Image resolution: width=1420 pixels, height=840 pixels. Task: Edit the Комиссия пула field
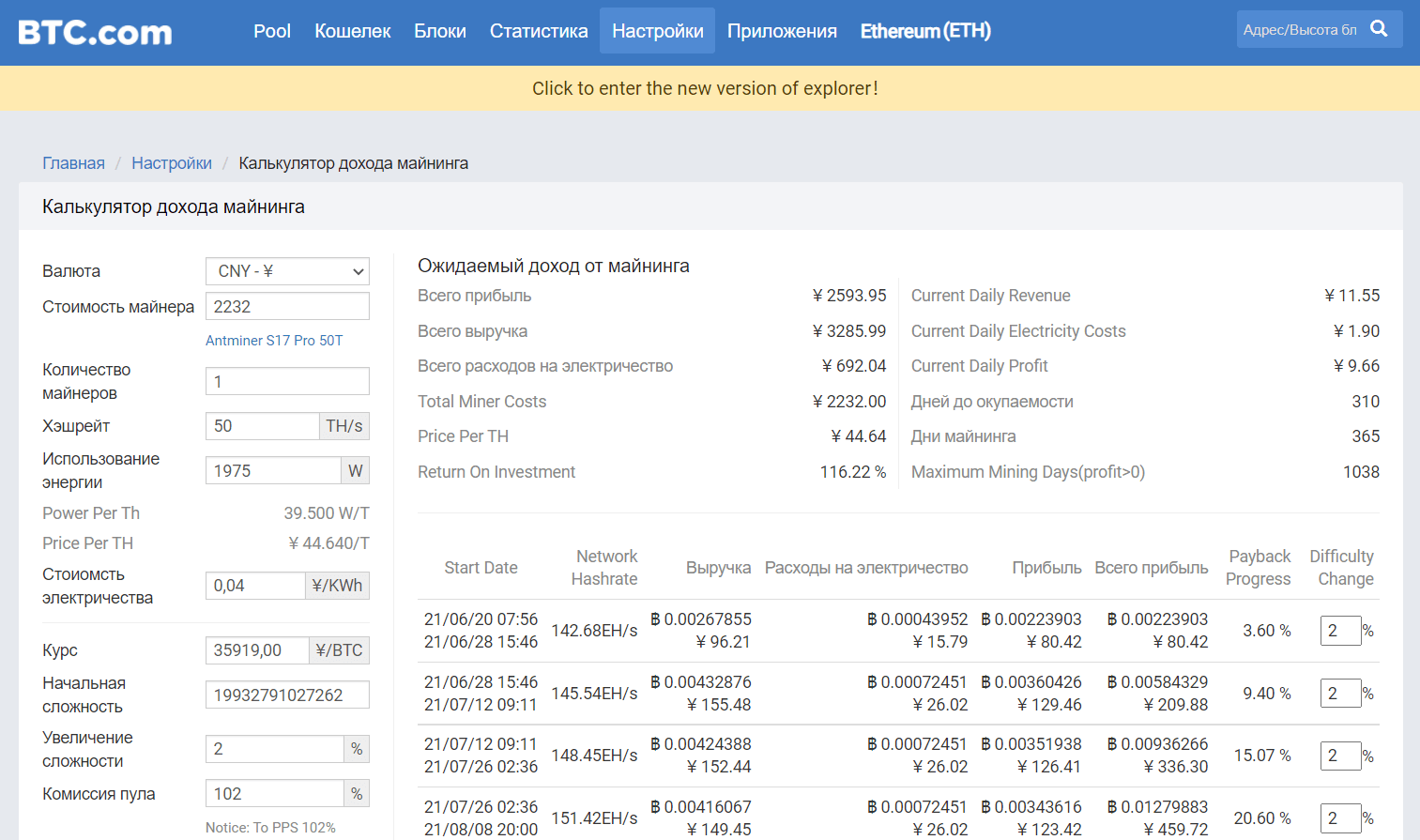point(275,794)
